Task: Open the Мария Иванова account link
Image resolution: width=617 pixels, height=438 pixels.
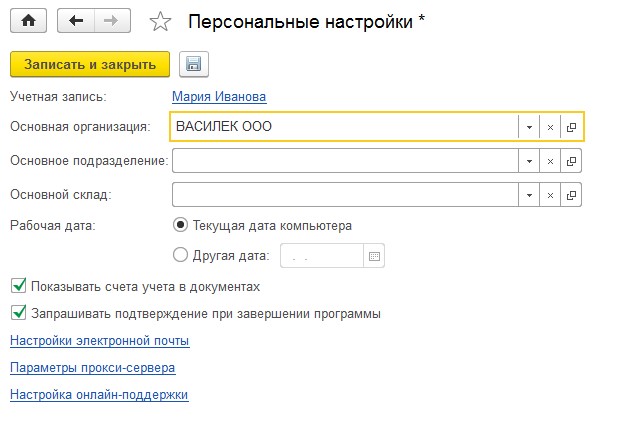Action: [219, 96]
